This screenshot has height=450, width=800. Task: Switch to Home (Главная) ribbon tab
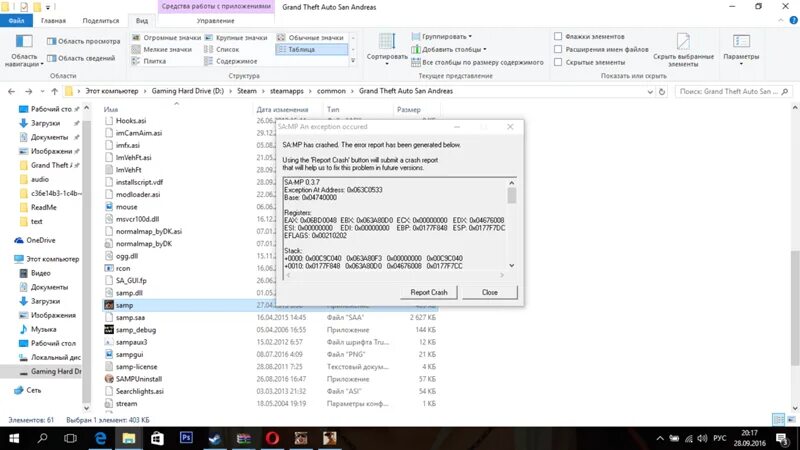[x=53, y=21]
